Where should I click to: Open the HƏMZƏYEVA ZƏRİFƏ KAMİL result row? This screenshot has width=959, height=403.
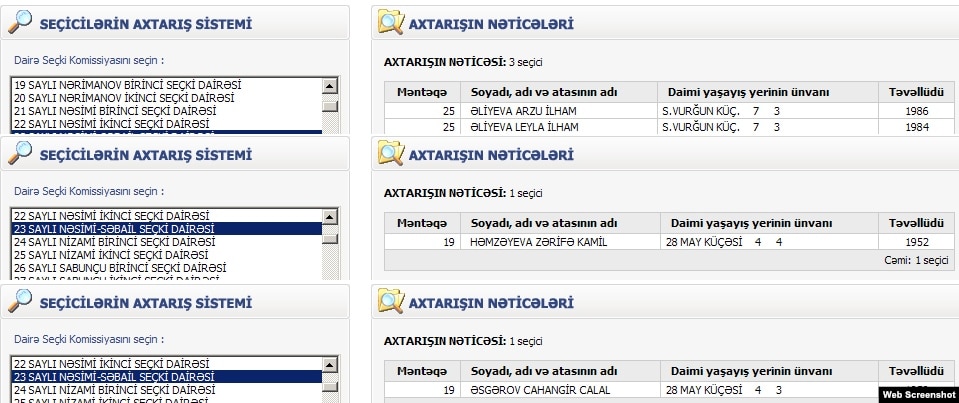point(538,242)
